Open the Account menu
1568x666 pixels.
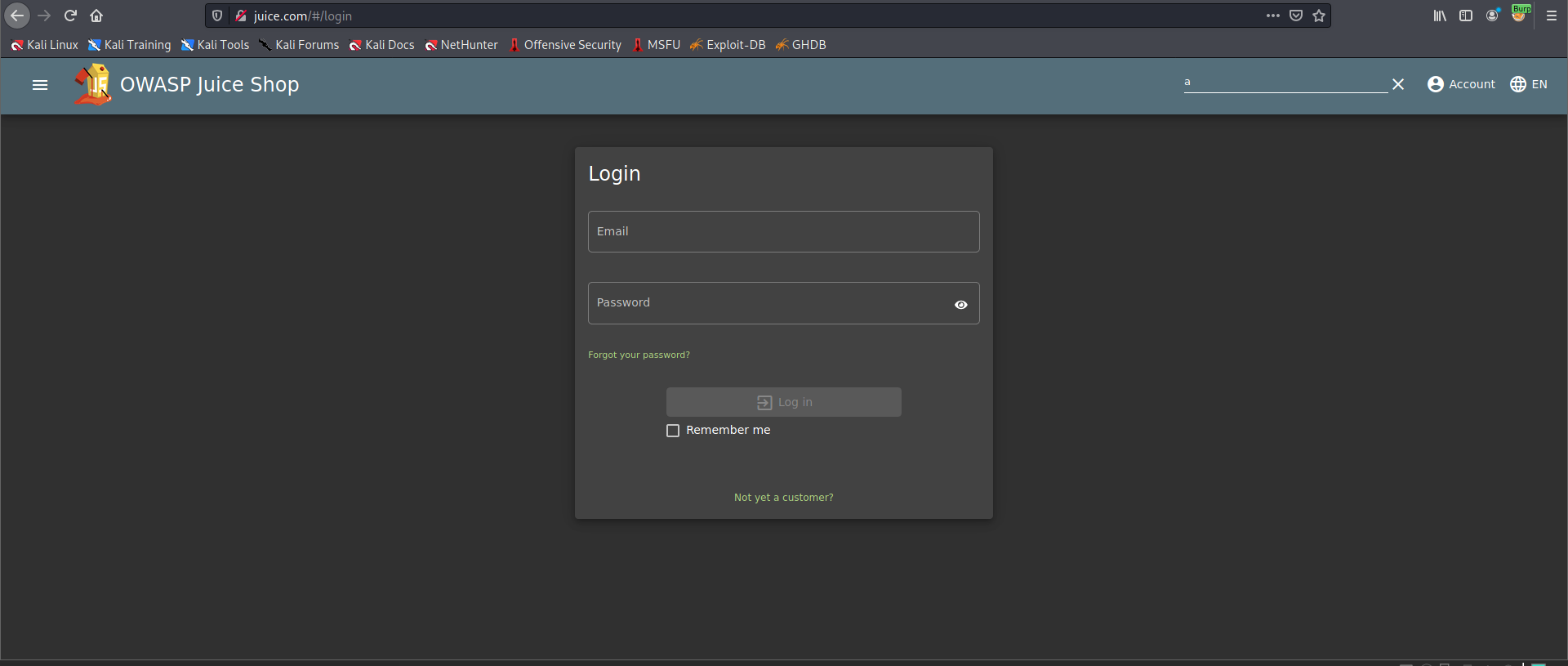point(1461,84)
